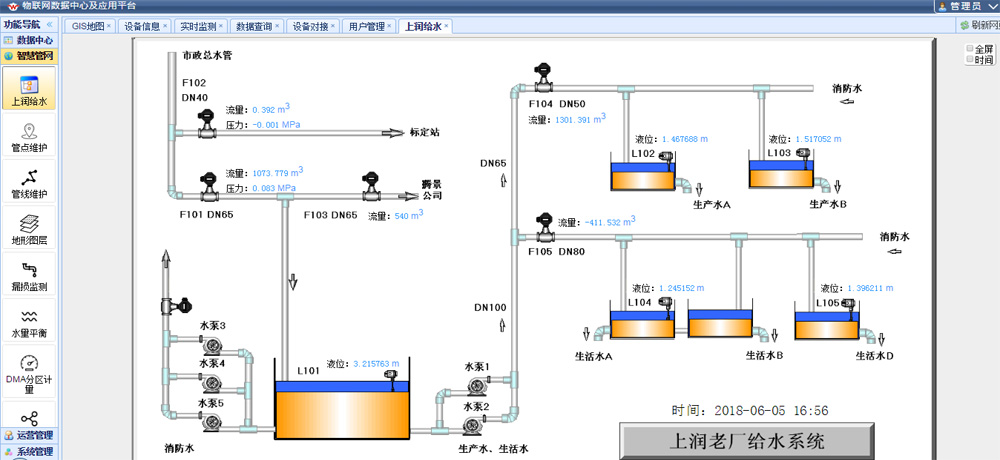This screenshot has height=460, width=1000.
Task: Toggle the 时间 checkbox
Action: pos(969,60)
